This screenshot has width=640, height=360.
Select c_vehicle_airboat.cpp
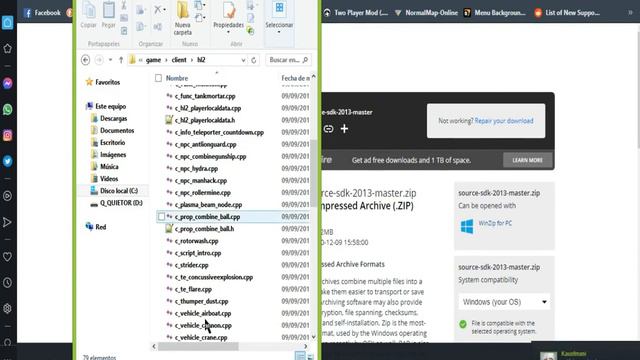click(x=203, y=313)
